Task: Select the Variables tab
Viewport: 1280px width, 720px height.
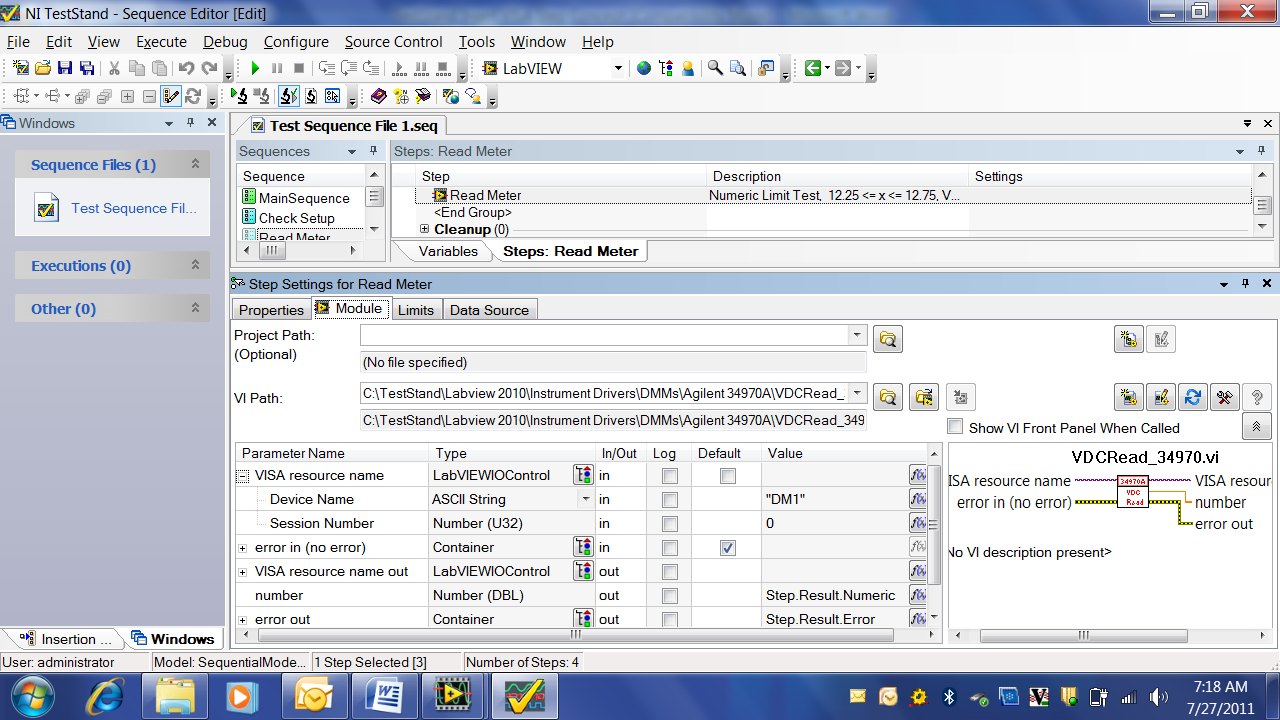Action: tap(447, 251)
